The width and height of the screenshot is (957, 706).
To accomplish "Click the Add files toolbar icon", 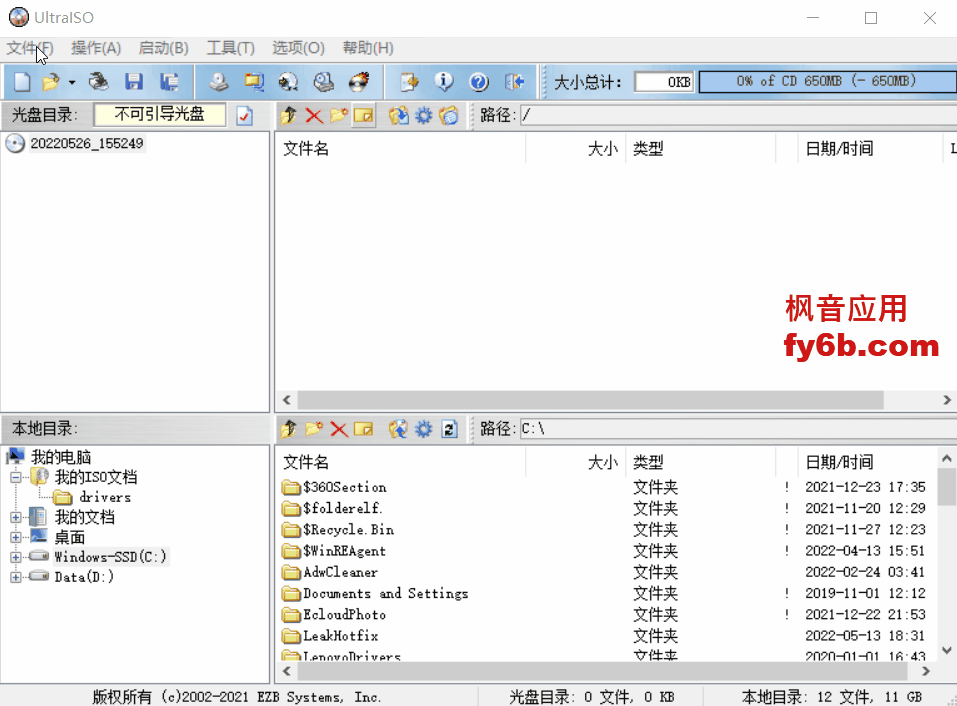I will pos(409,82).
